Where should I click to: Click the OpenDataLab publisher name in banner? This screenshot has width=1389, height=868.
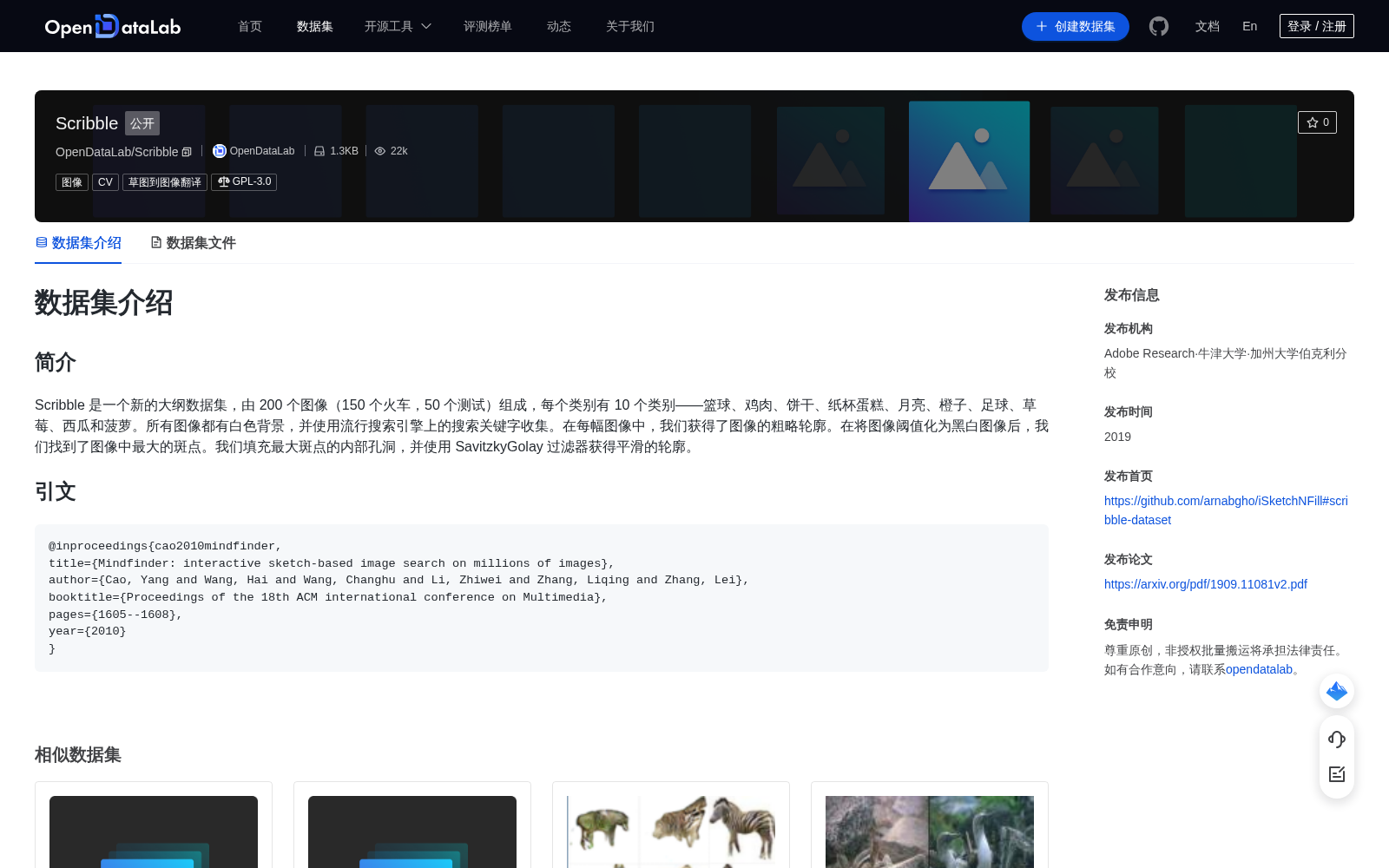[262, 151]
